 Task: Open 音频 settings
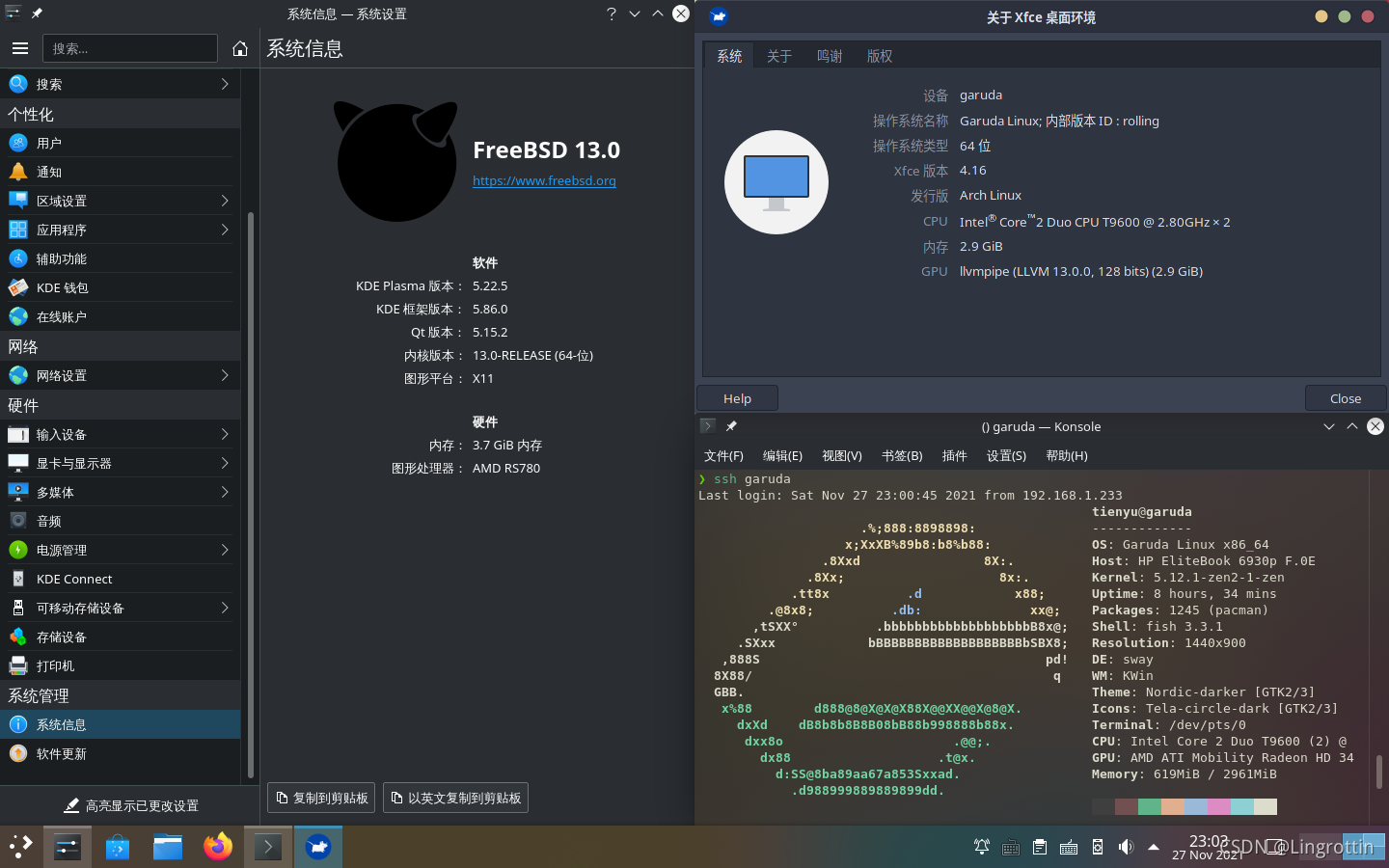click(120, 521)
